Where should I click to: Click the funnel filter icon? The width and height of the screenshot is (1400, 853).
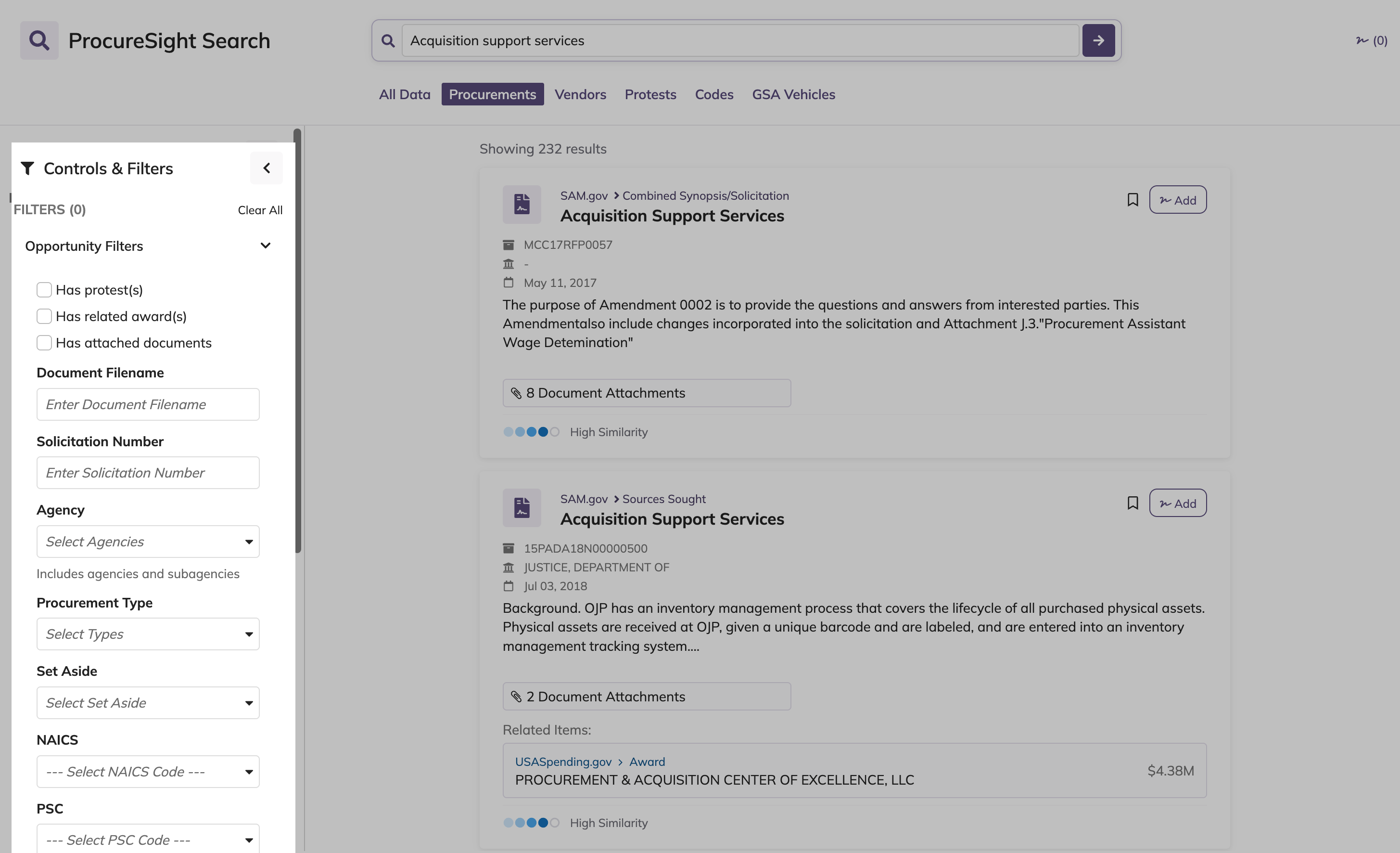(x=27, y=168)
